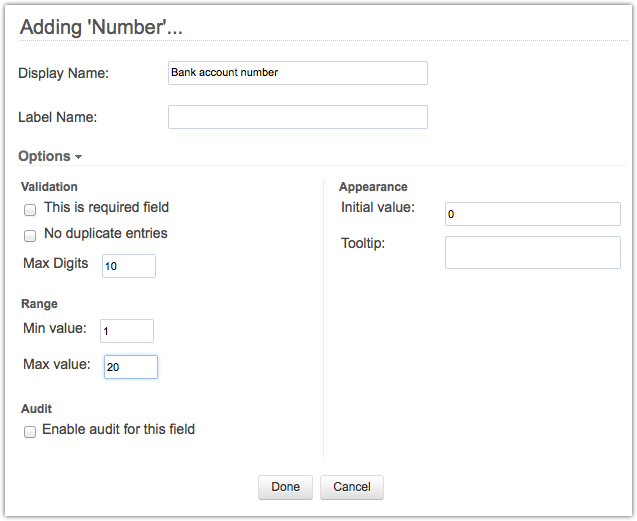Click into the empty Label Name field

click(x=297, y=117)
